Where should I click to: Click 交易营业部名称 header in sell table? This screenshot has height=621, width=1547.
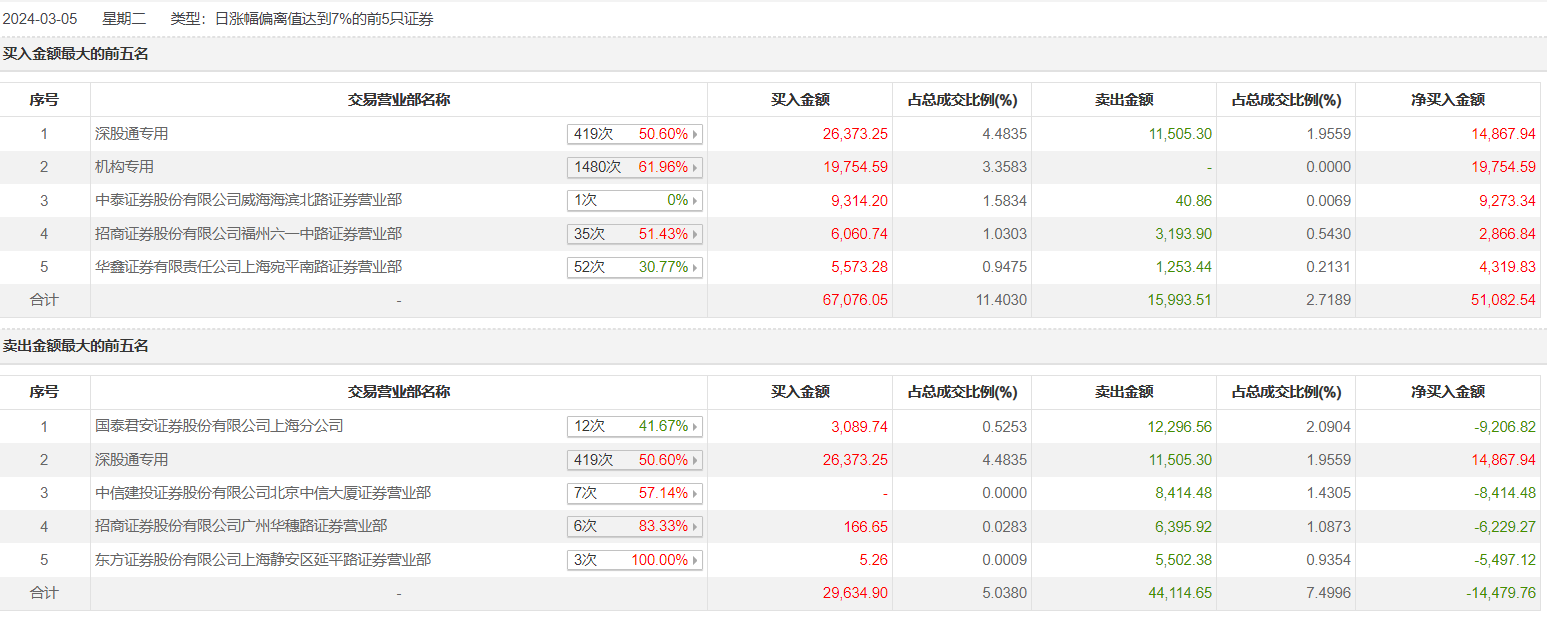(x=398, y=392)
